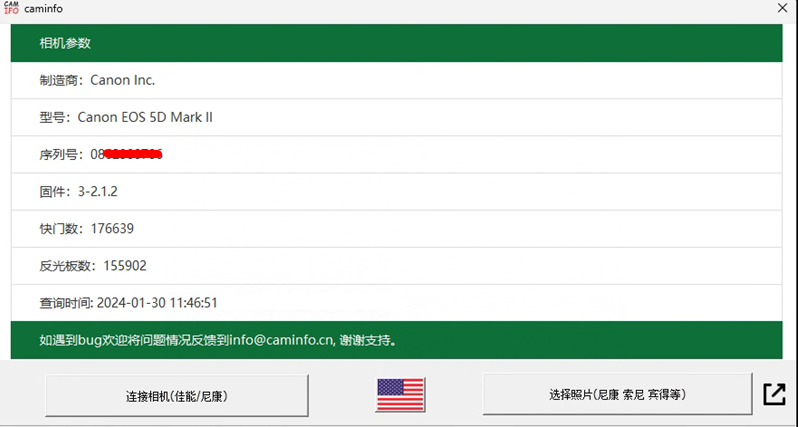Close the caminfo window
Viewport: 798px width, 427px height.
click(782, 8)
